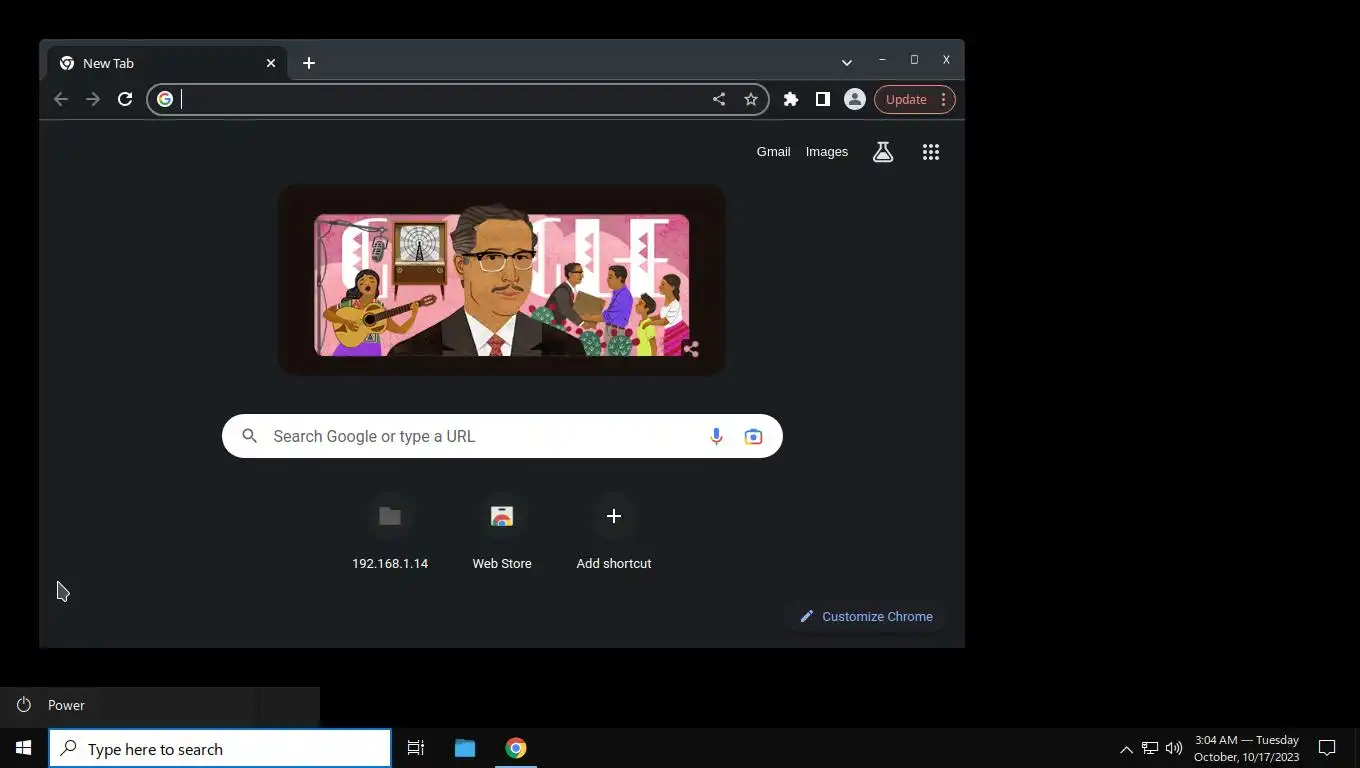Open Gmail link
Image resolution: width=1360 pixels, height=768 pixels.
point(773,152)
